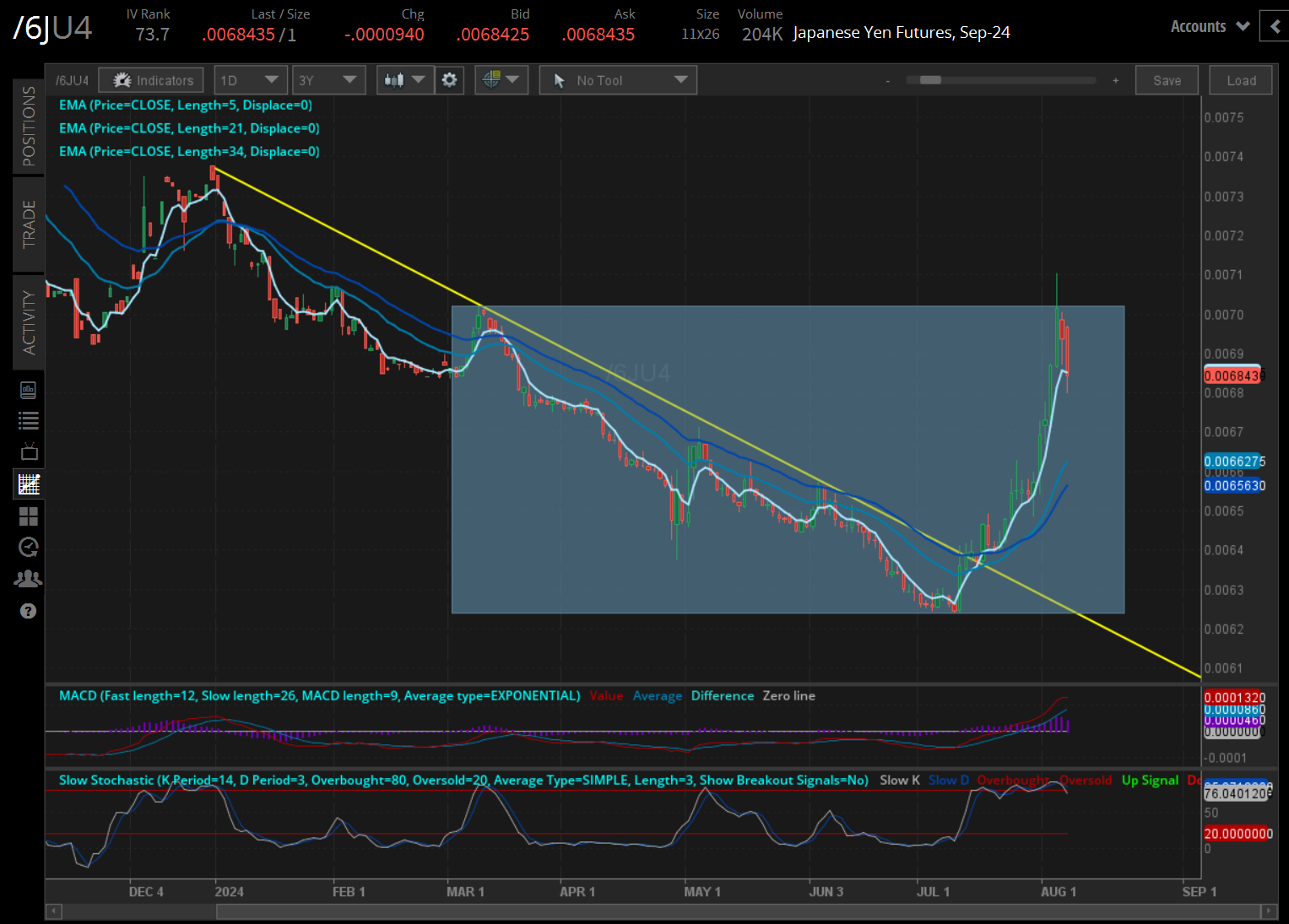Image resolution: width=1289 pixels, height=924 pixels.
Task: Click the minus zoom-out button
Action: (x=888, y=80)
